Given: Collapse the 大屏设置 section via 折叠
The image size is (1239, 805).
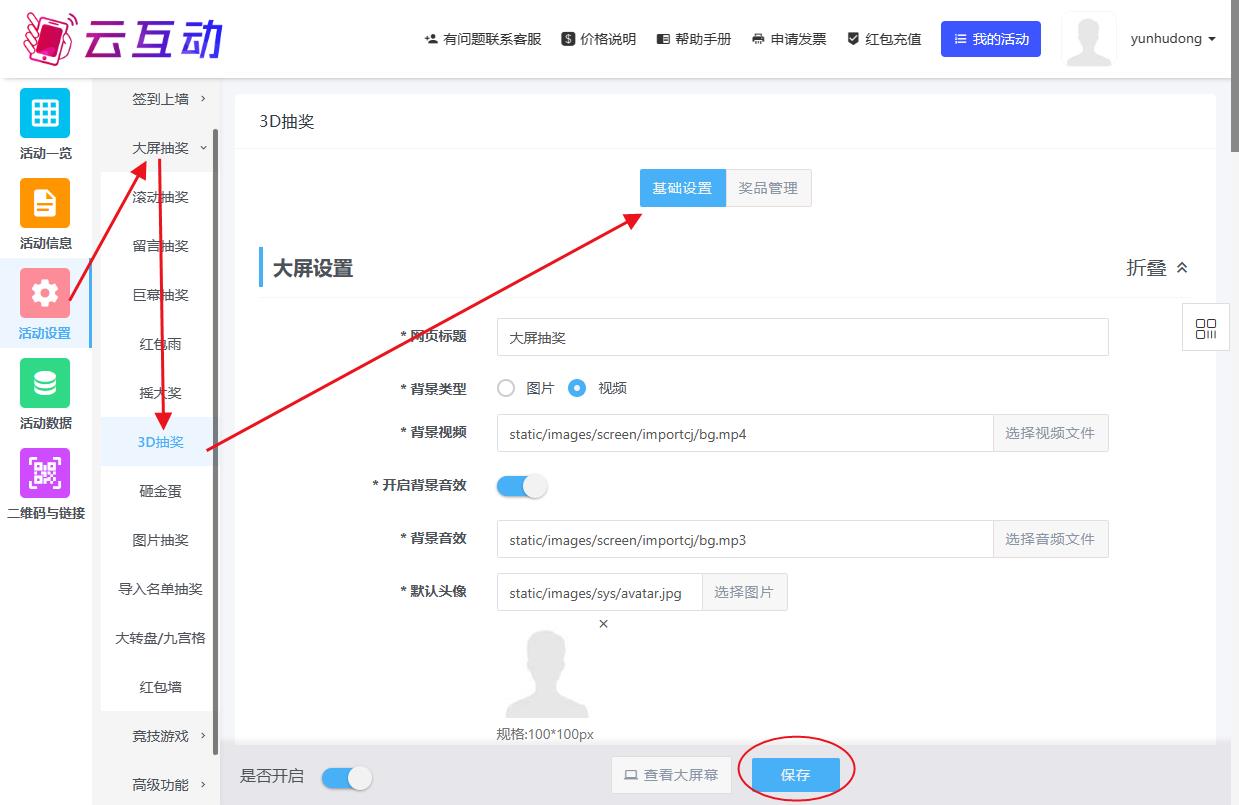Looking at the screenshot, I should (1157, 268).
